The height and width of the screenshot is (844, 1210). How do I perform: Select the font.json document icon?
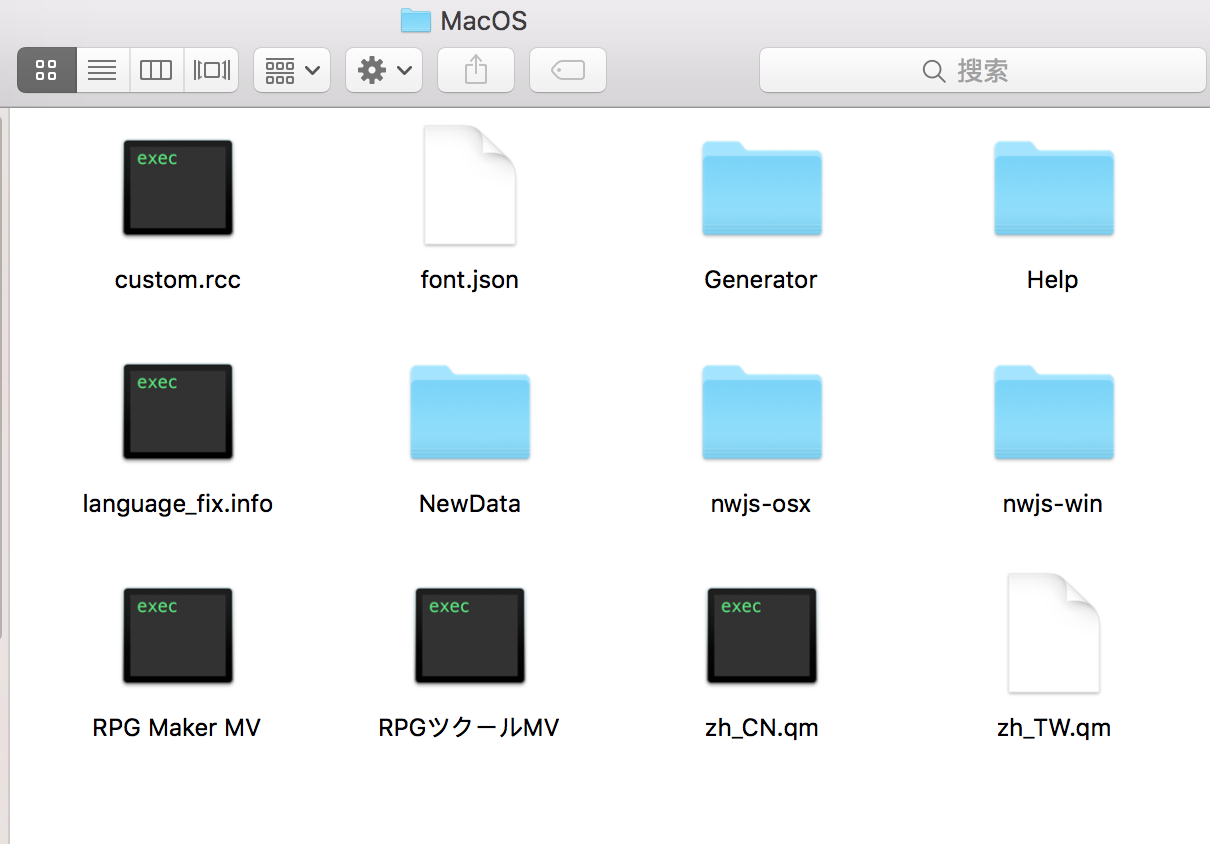(x=470, y=185)
